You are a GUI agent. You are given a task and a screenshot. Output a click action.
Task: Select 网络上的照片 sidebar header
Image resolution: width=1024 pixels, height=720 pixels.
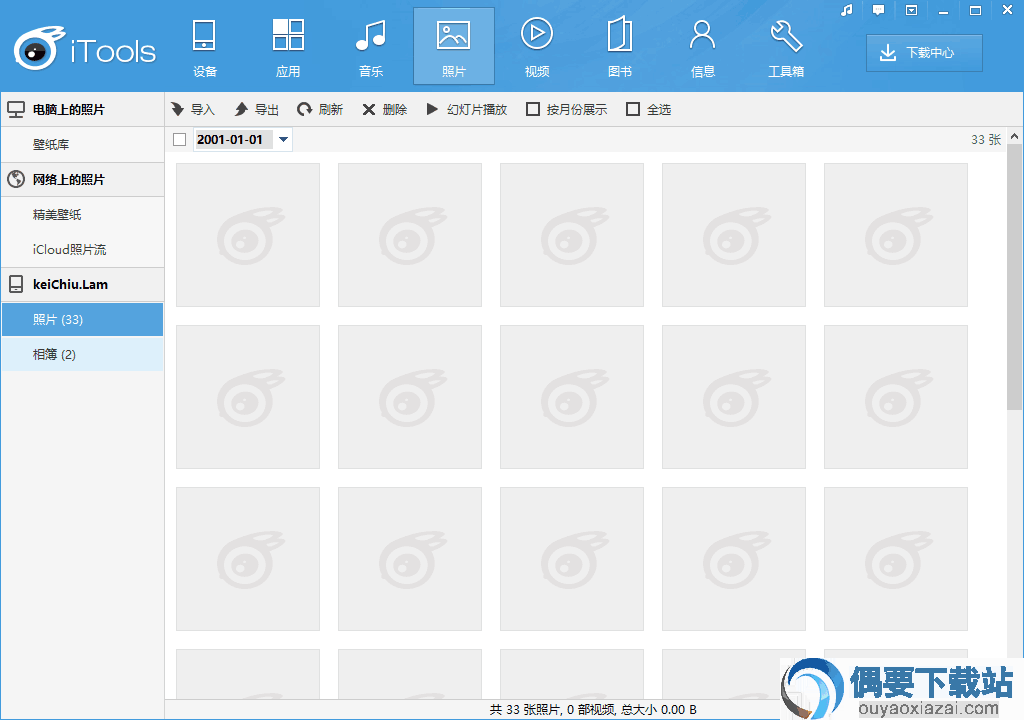(x=82, y=180)
